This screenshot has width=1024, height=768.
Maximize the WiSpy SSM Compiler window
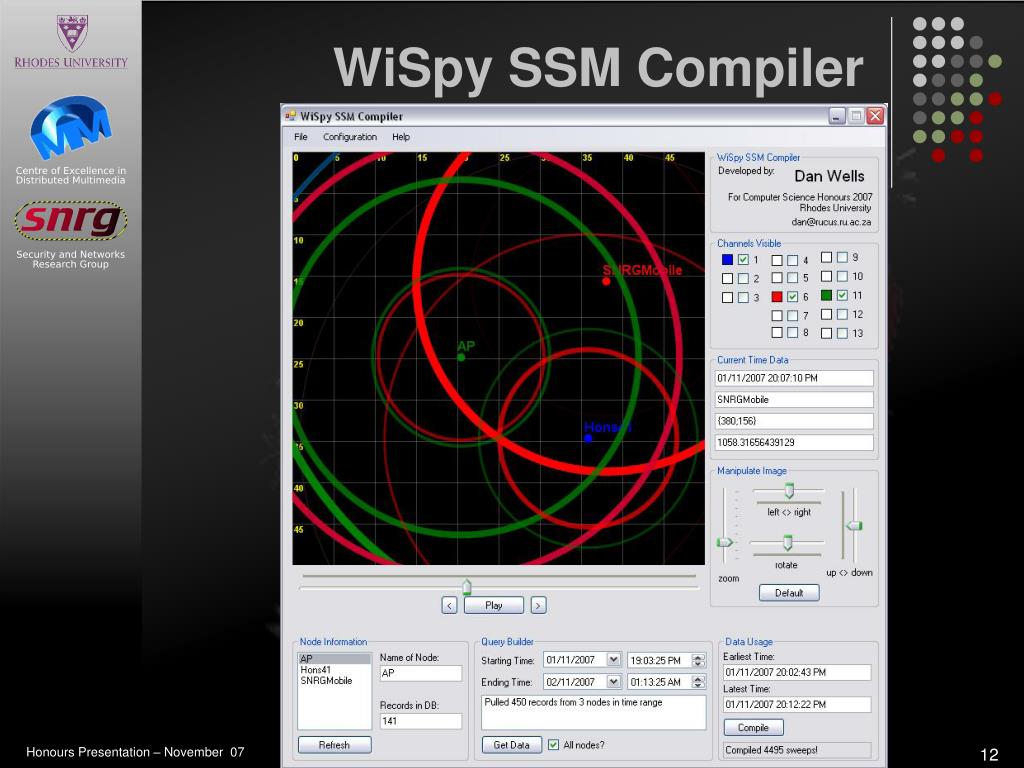click(856, 116)
